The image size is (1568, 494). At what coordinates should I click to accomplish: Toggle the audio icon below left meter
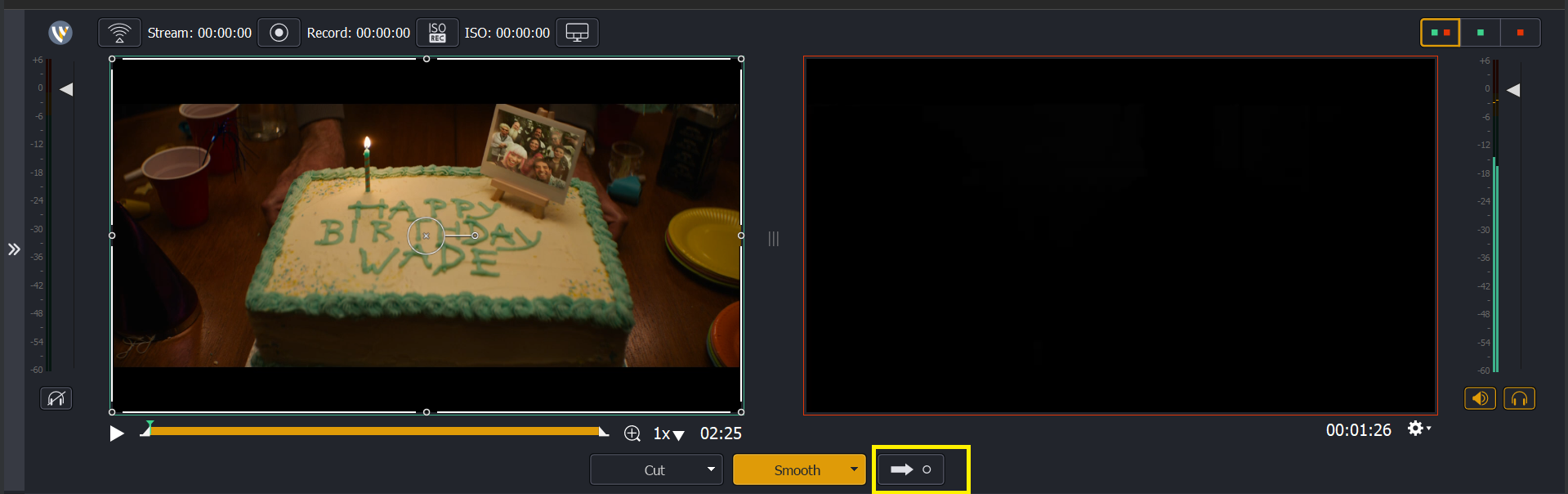(x=56, y=398)
